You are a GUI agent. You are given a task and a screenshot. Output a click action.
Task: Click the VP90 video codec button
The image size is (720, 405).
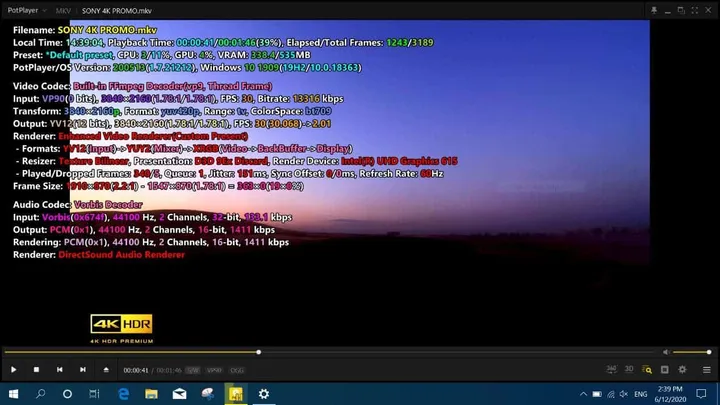coord(214,370)
